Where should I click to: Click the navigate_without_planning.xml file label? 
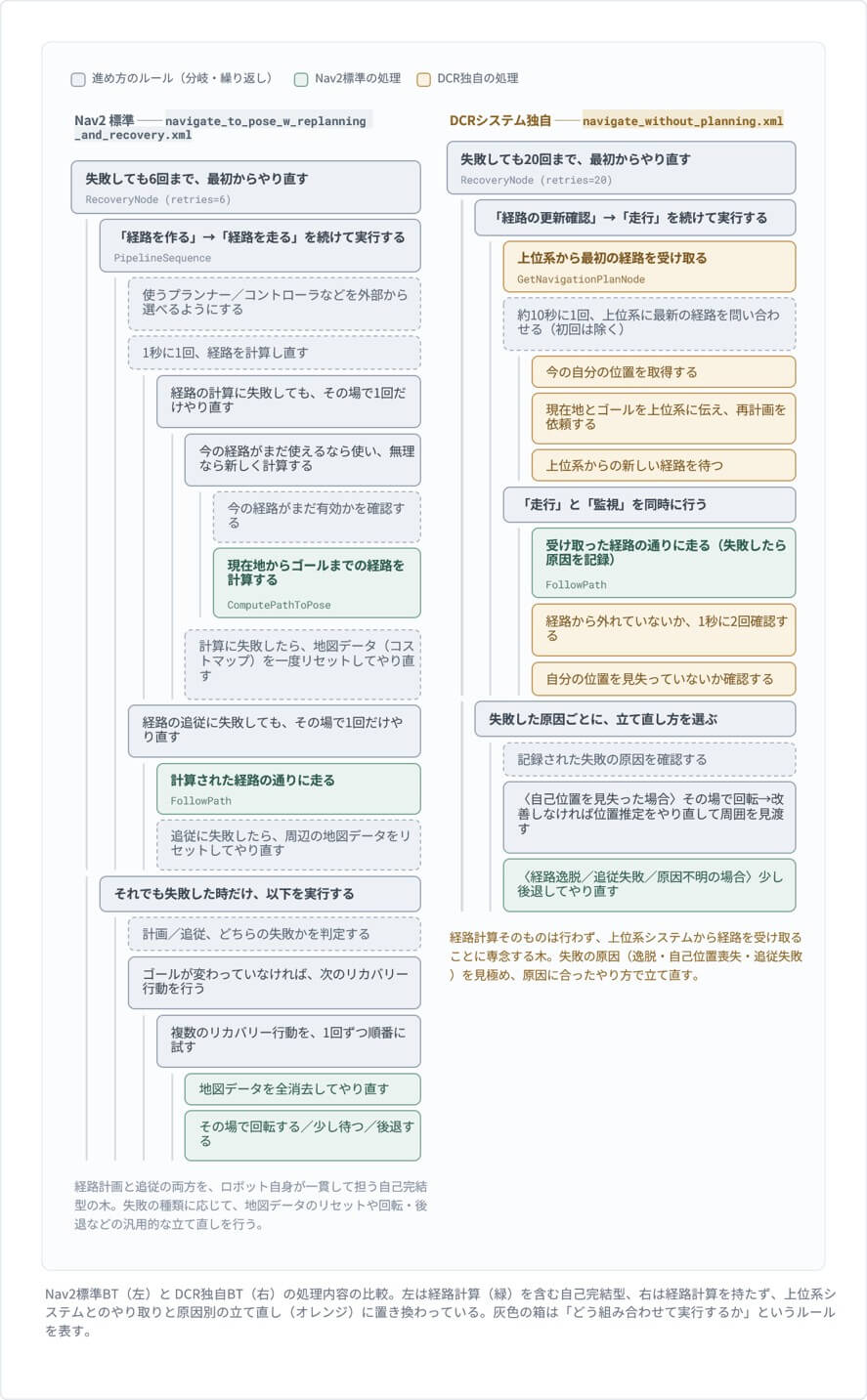tap(682, 121)
